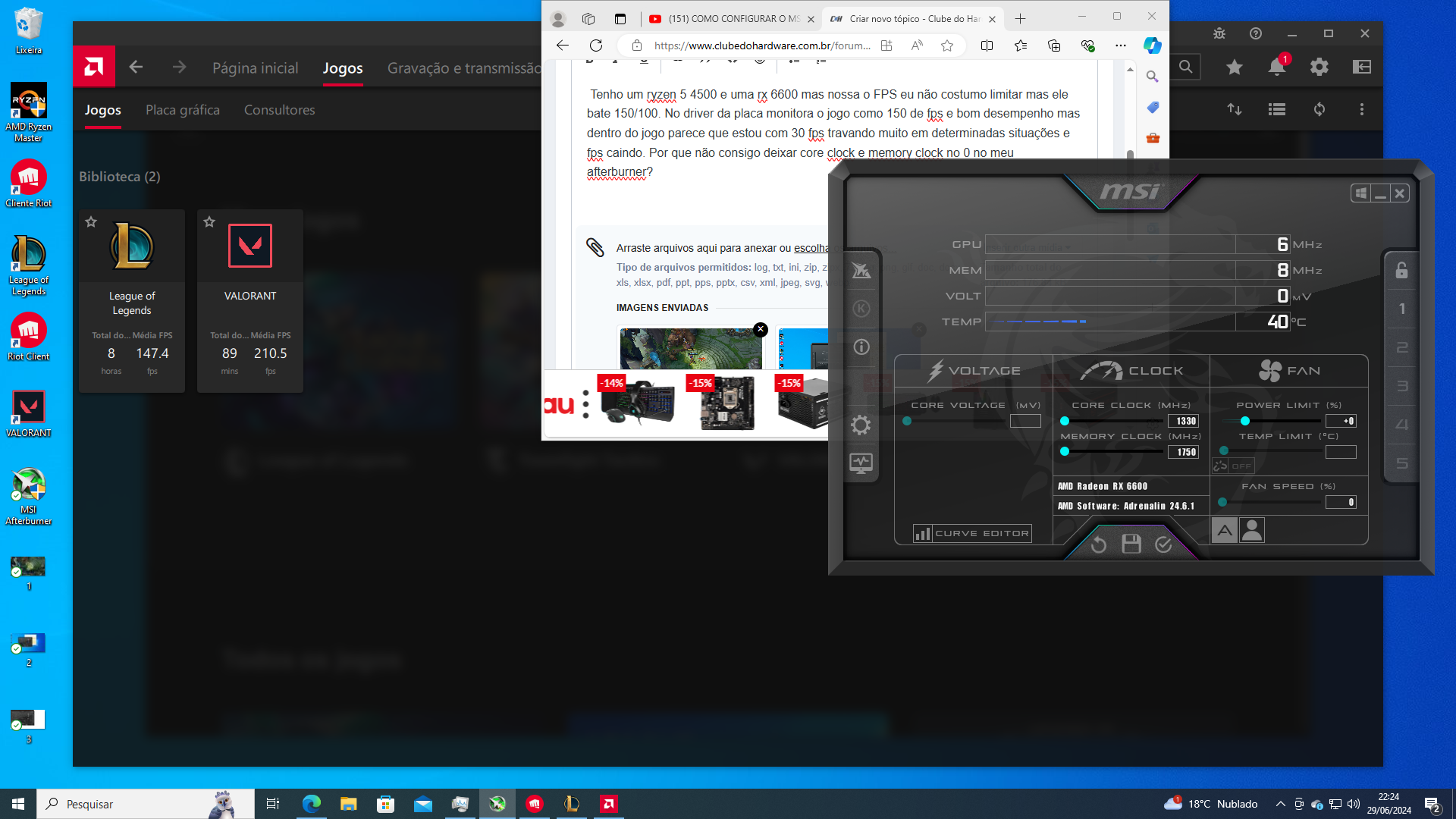Viewport: 1456px width, 819px height.
Task: Open Edge favorites list
Action: click(1021, 45)
